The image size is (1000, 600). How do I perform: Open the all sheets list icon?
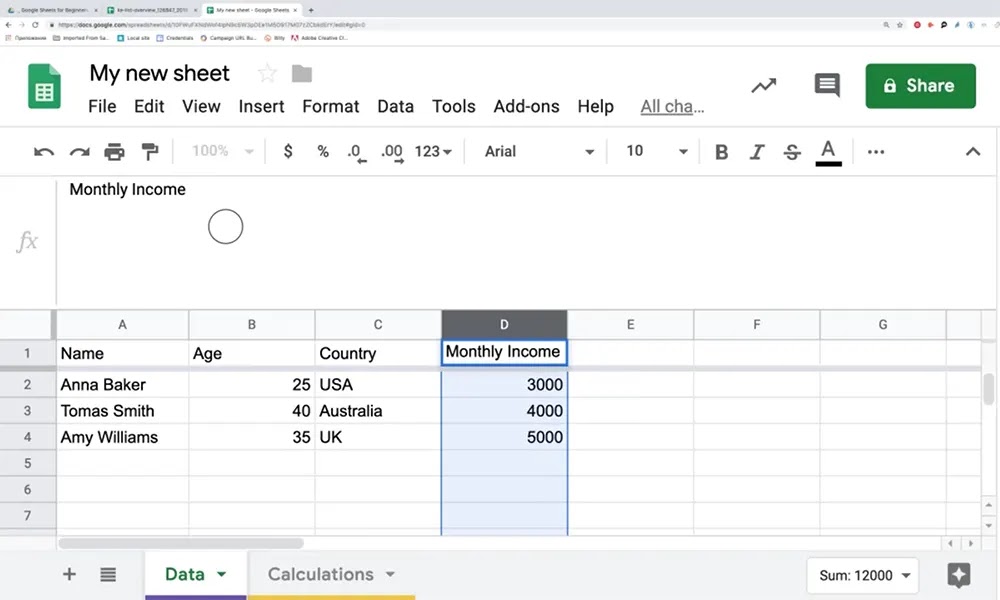108,574
